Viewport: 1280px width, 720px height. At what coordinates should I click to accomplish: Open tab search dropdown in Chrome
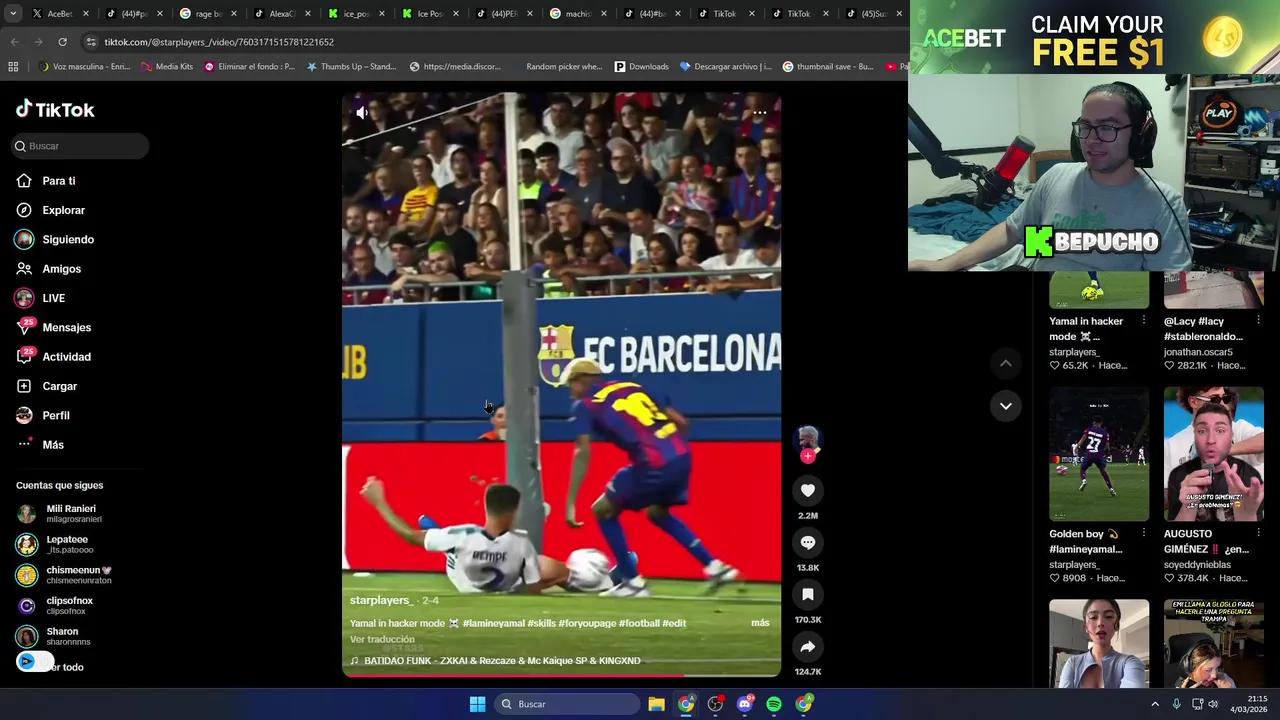pos(13,14)
